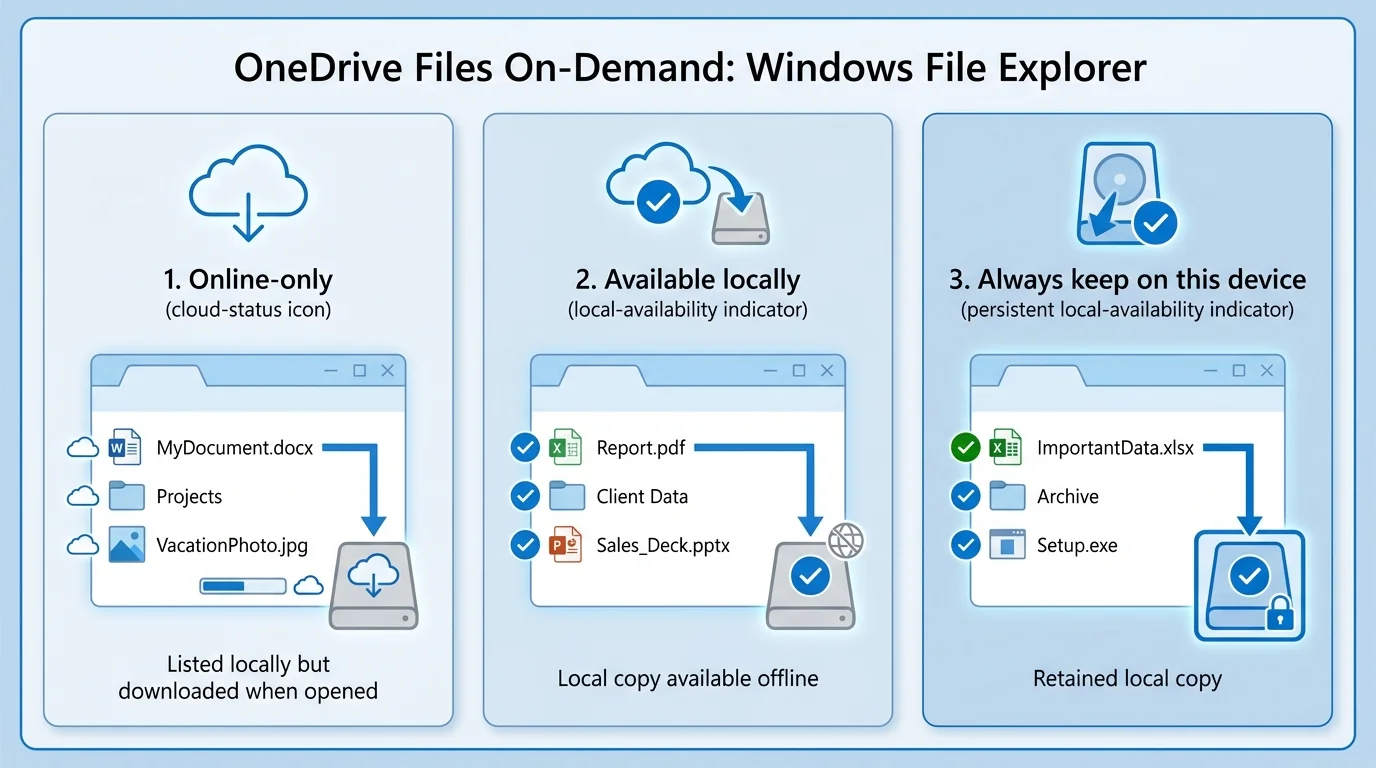Image resolution: width=1376 pixels, height=768 pixels.
Task: Click the green checkmark beside ImportantData.xlsx
Action: pos(965,447)
